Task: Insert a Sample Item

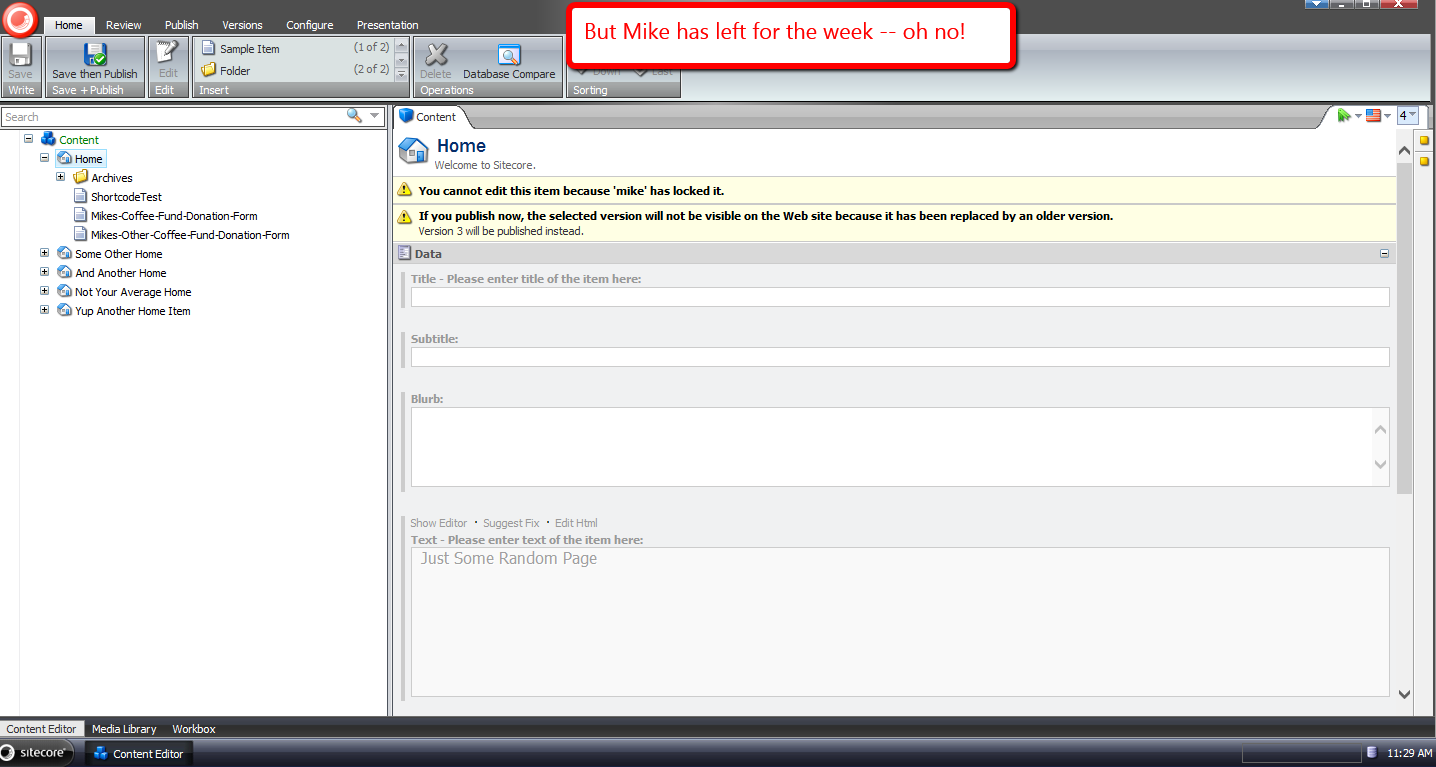Action: pyautogui.click(x=249, y=49)
